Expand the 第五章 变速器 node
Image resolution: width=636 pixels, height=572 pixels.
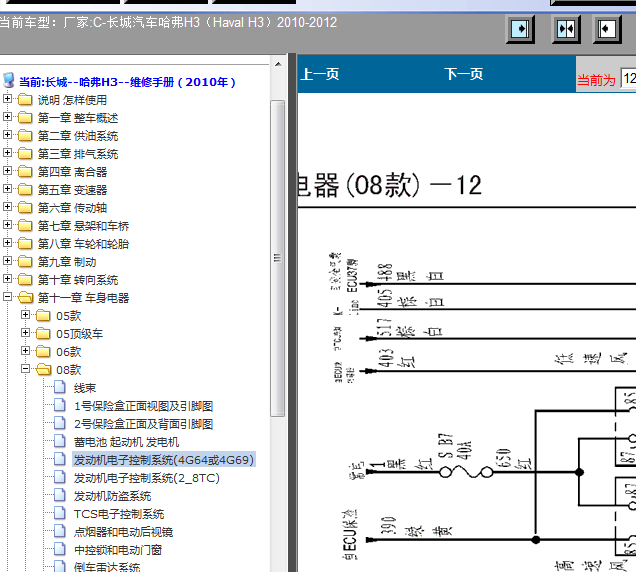pos(7,188)
